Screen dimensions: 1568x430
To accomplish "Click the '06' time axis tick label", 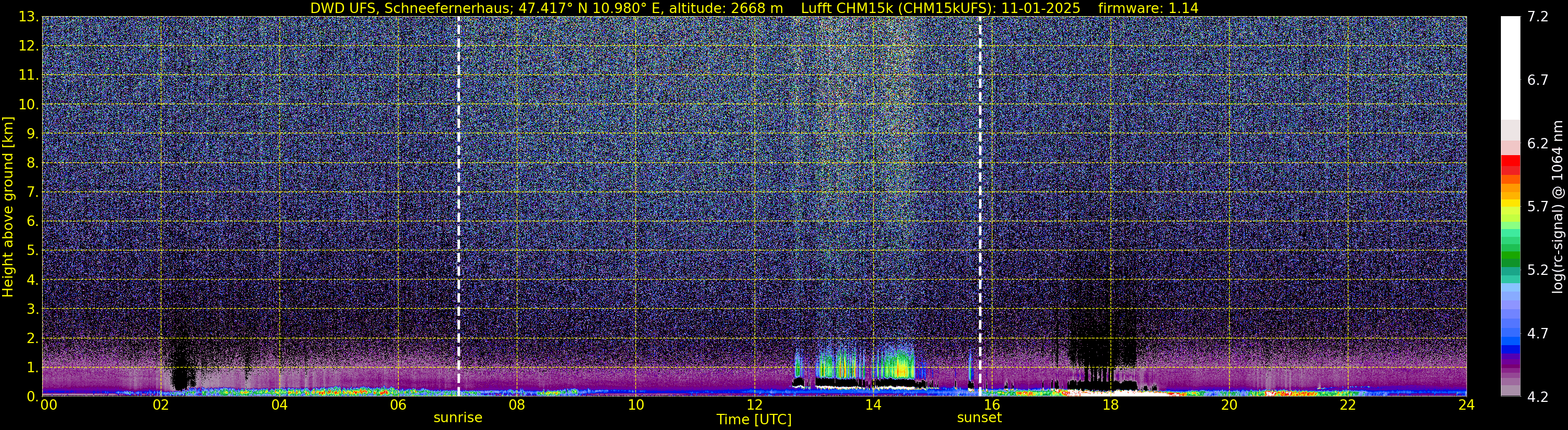I will tap(398, 405).
